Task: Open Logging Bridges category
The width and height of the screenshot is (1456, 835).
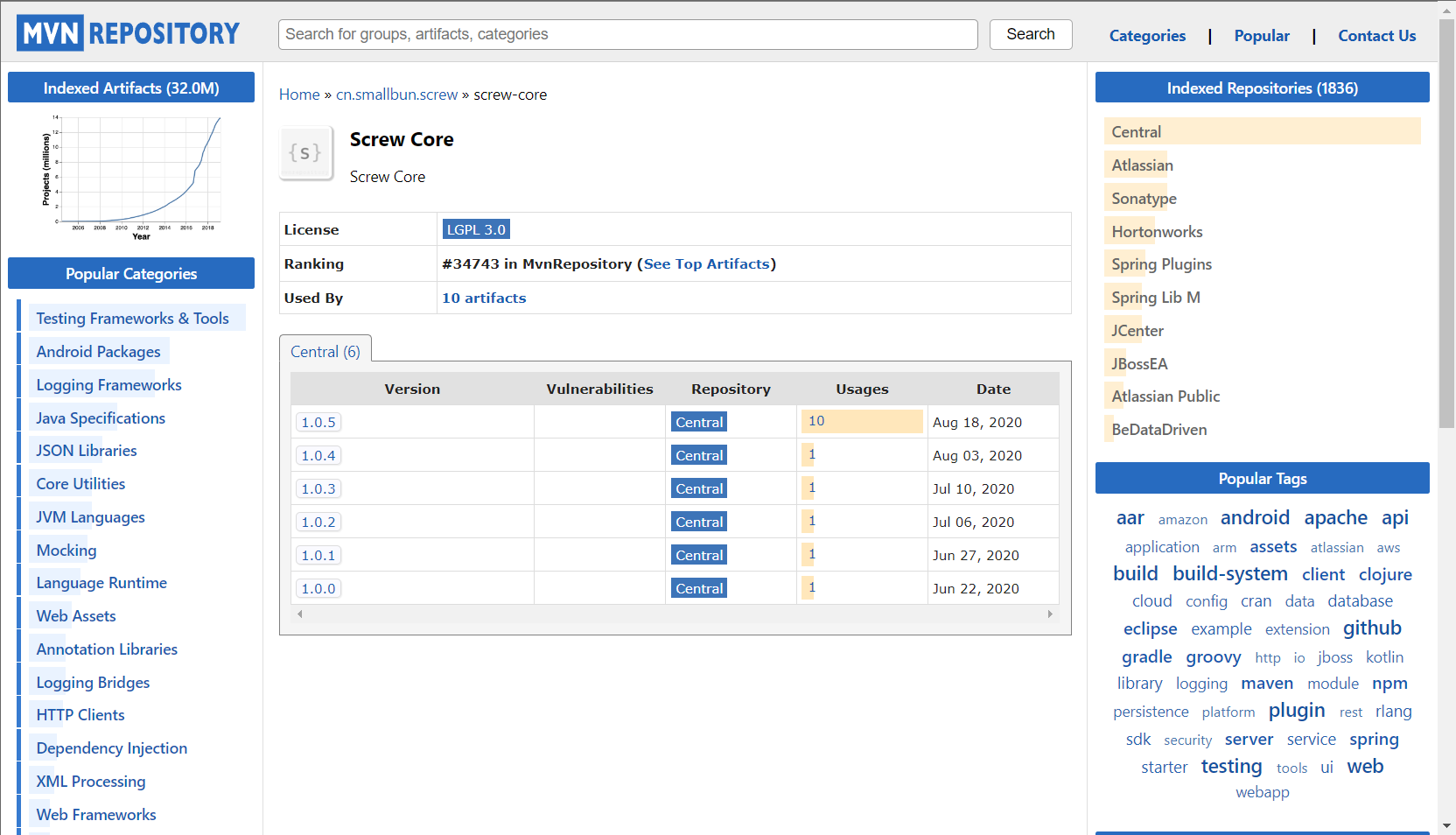Action: click(93, 683)
